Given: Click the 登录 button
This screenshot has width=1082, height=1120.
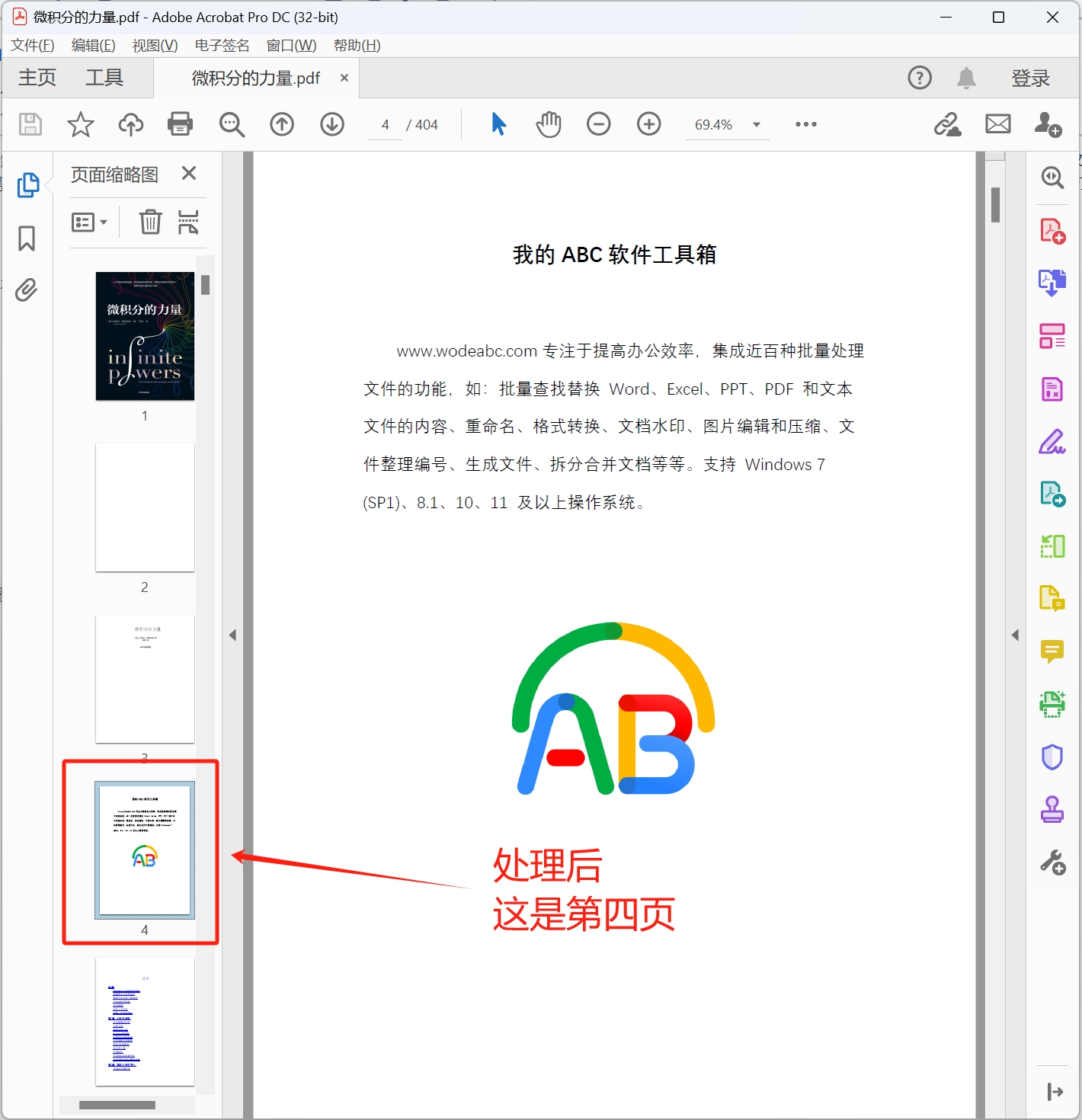Looking at the screenshot, I should (1030, 77).
